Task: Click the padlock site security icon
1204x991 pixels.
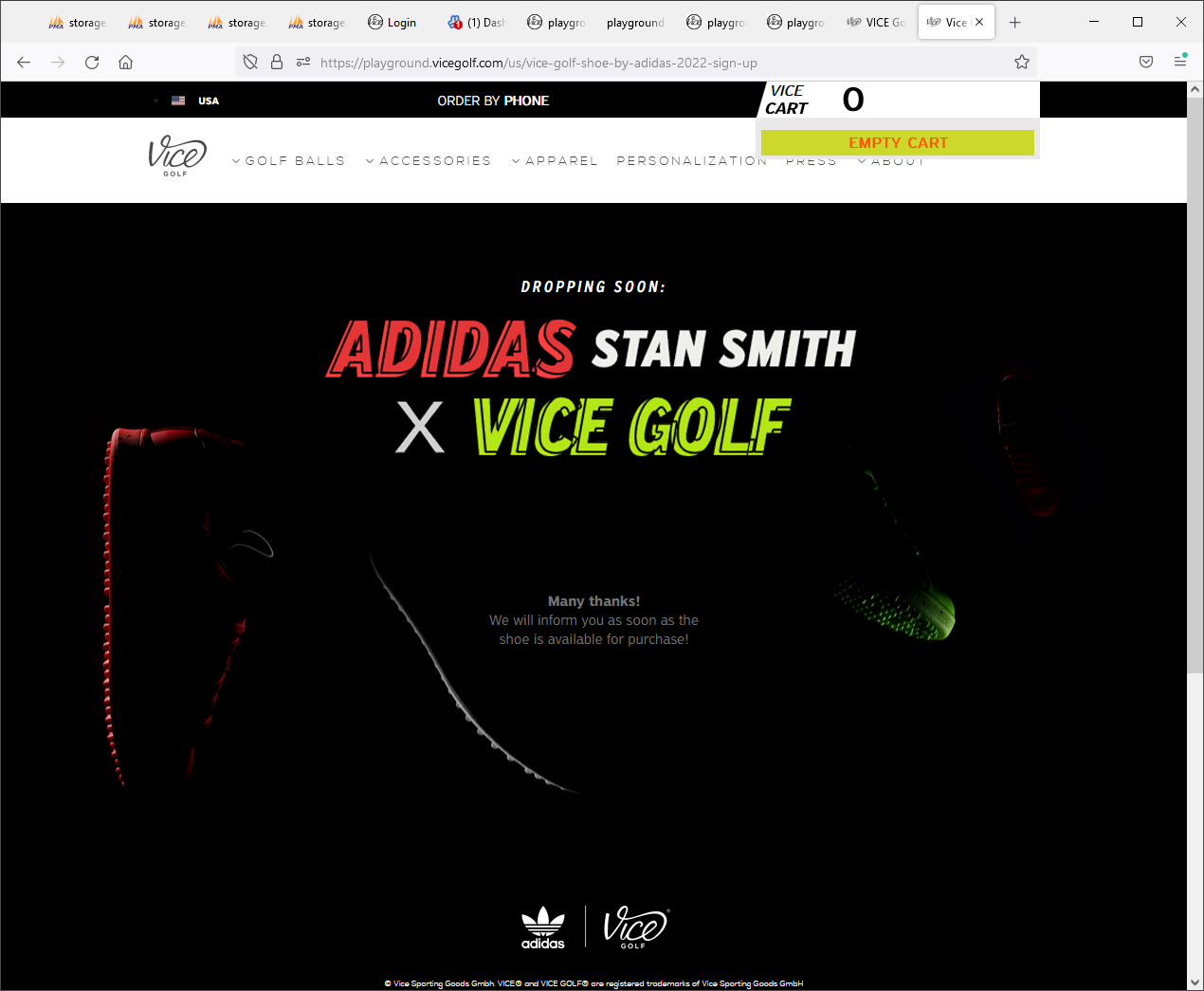Action: (277, 63)
